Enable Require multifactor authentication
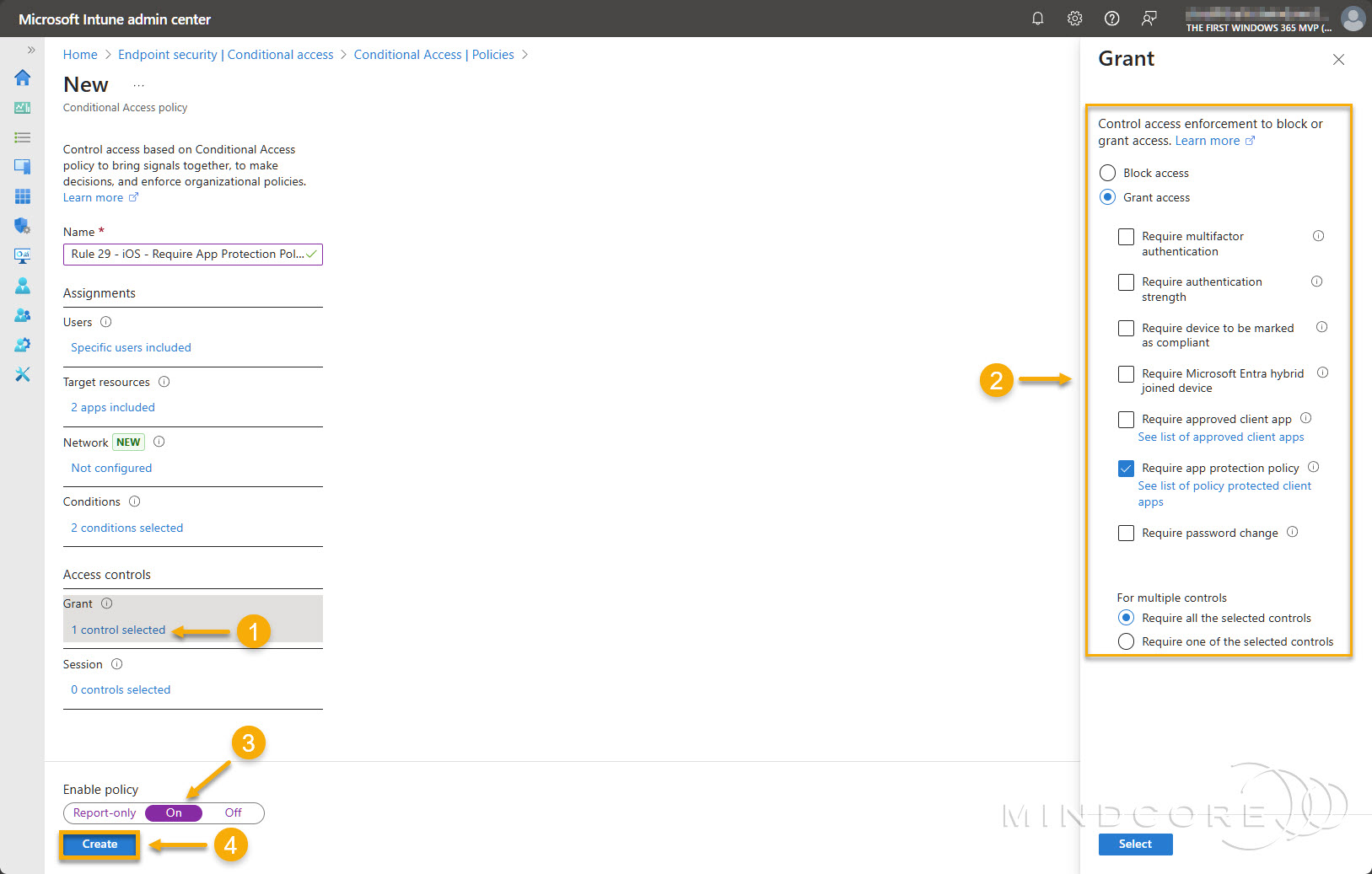This screenshot has height=874, width=1372. click(1126, 236)
